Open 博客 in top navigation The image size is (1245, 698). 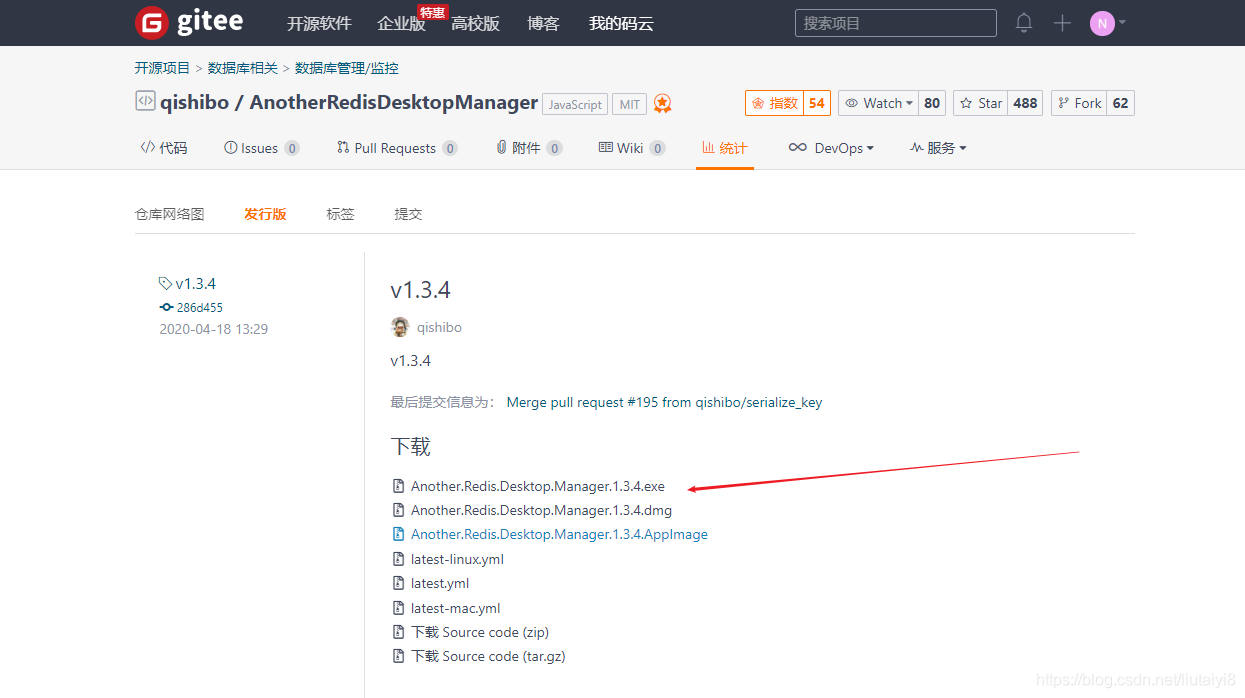[544, 23]
